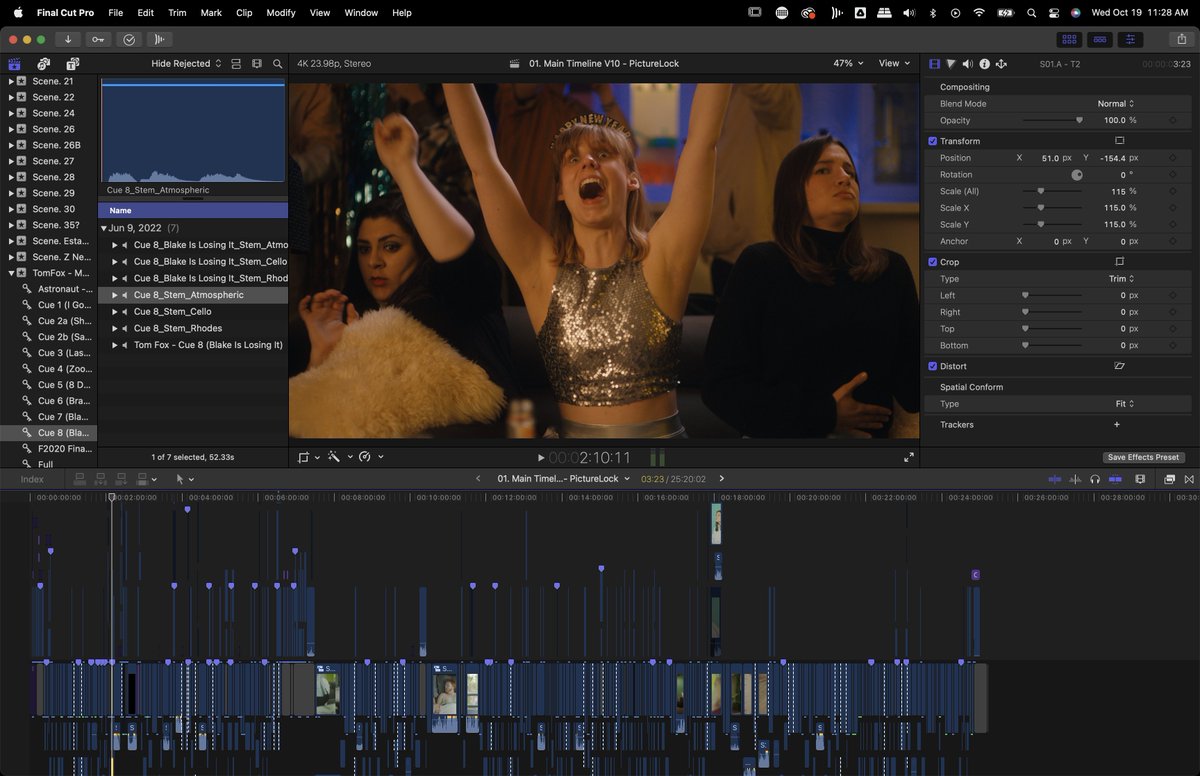
Task: Go forward in timeline history arrow
Action: click(722, 479)
